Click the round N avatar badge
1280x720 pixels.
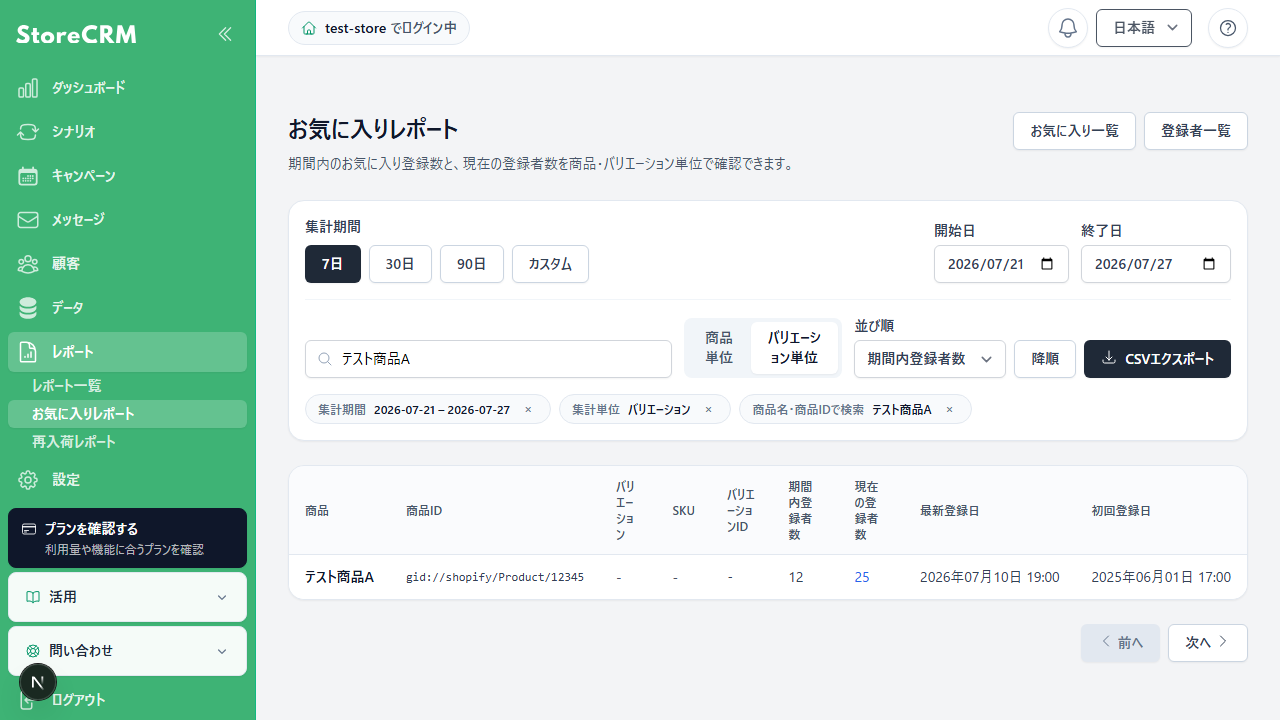pyautogui.click(x=38, y=683)
